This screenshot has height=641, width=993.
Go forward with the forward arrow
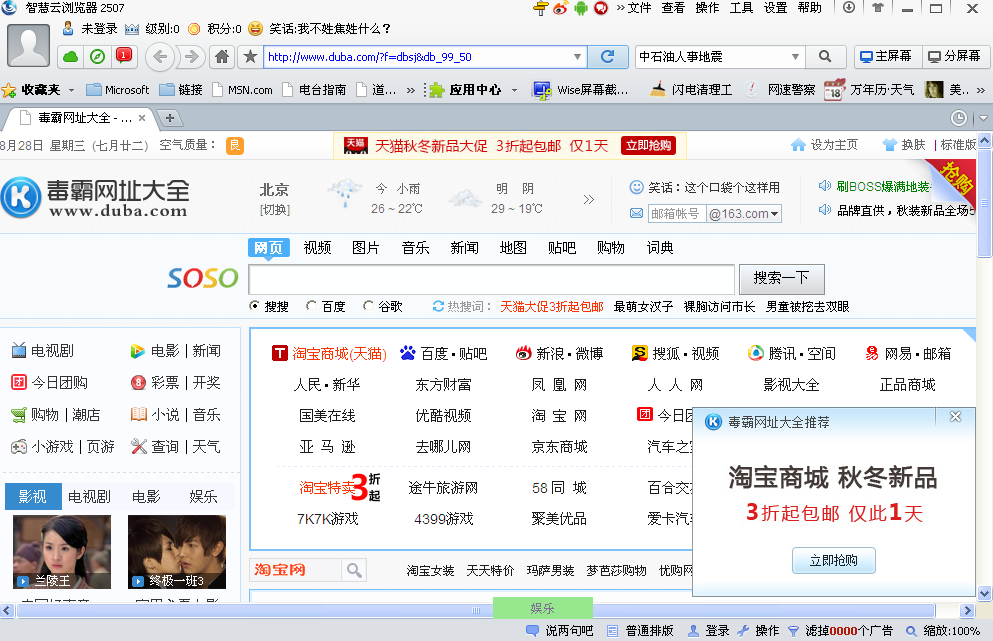(191, 57)
